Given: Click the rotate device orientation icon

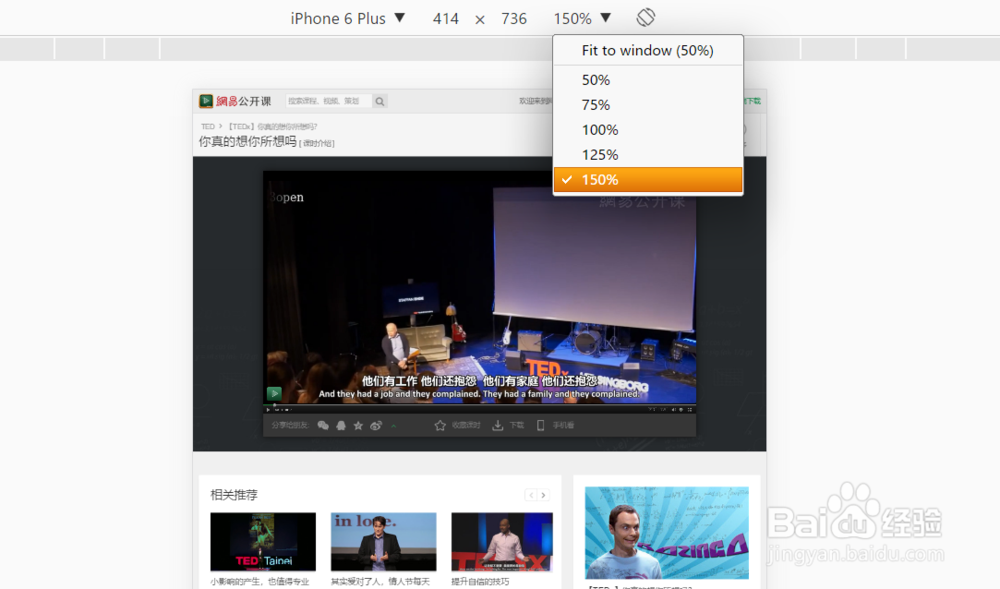Looking at the screenshot, I should [x=645, y=17].
